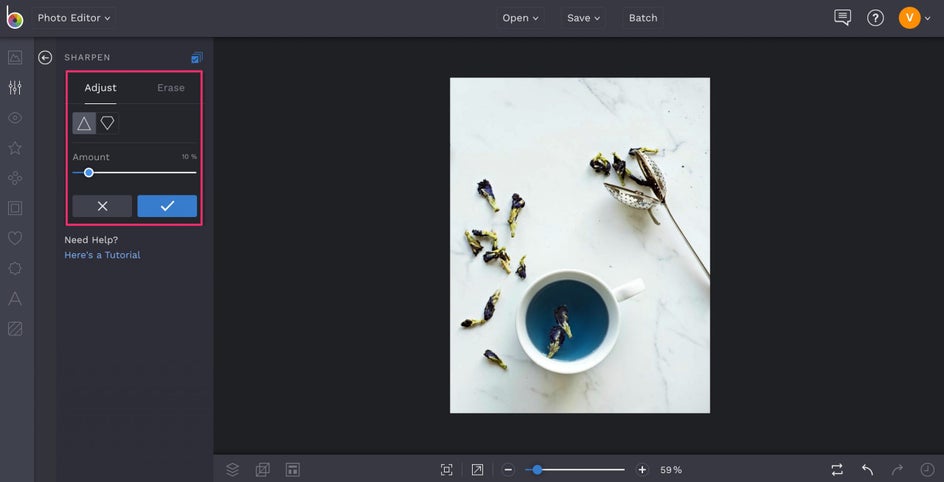Open the help question mark icon
This screenshot has height=482, width=944.
point(875,18)
